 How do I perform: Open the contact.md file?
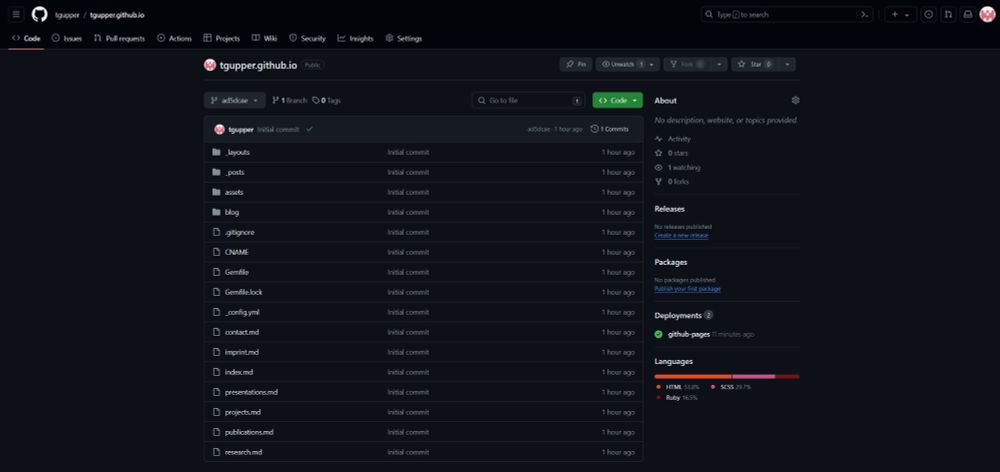(x=242, y=332)
